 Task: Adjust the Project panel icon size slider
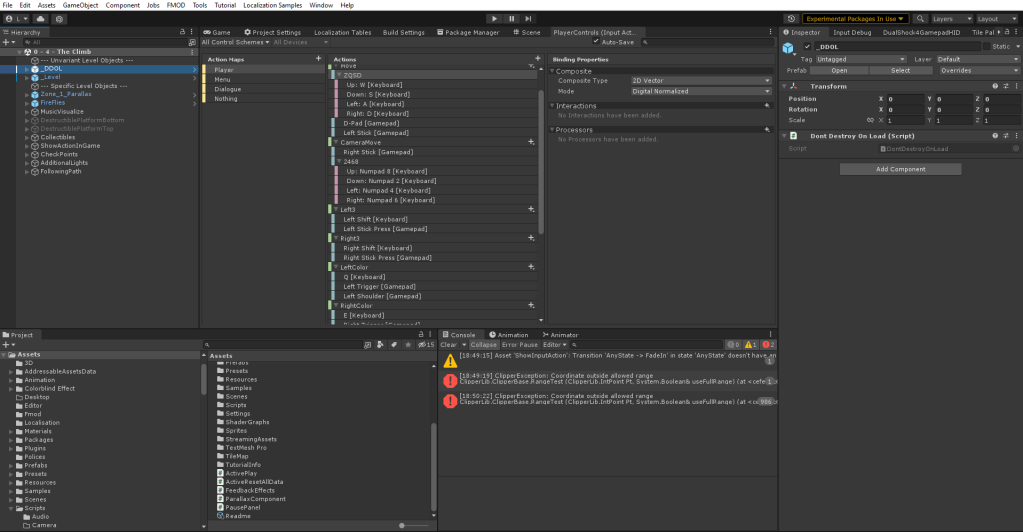point(402,525)
